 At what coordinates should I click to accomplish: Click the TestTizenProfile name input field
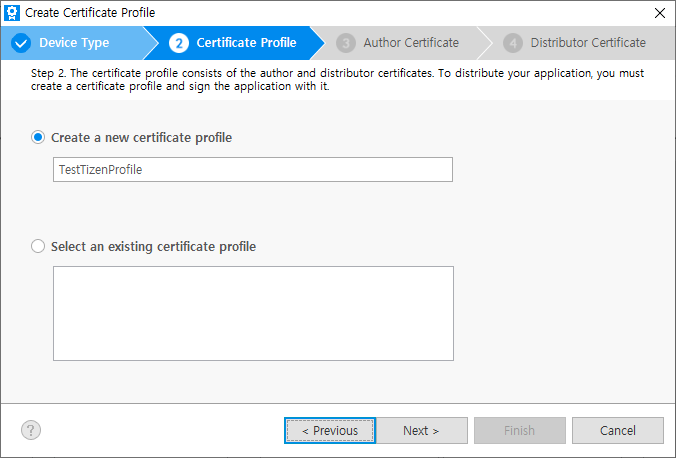(x=253, y=169)
